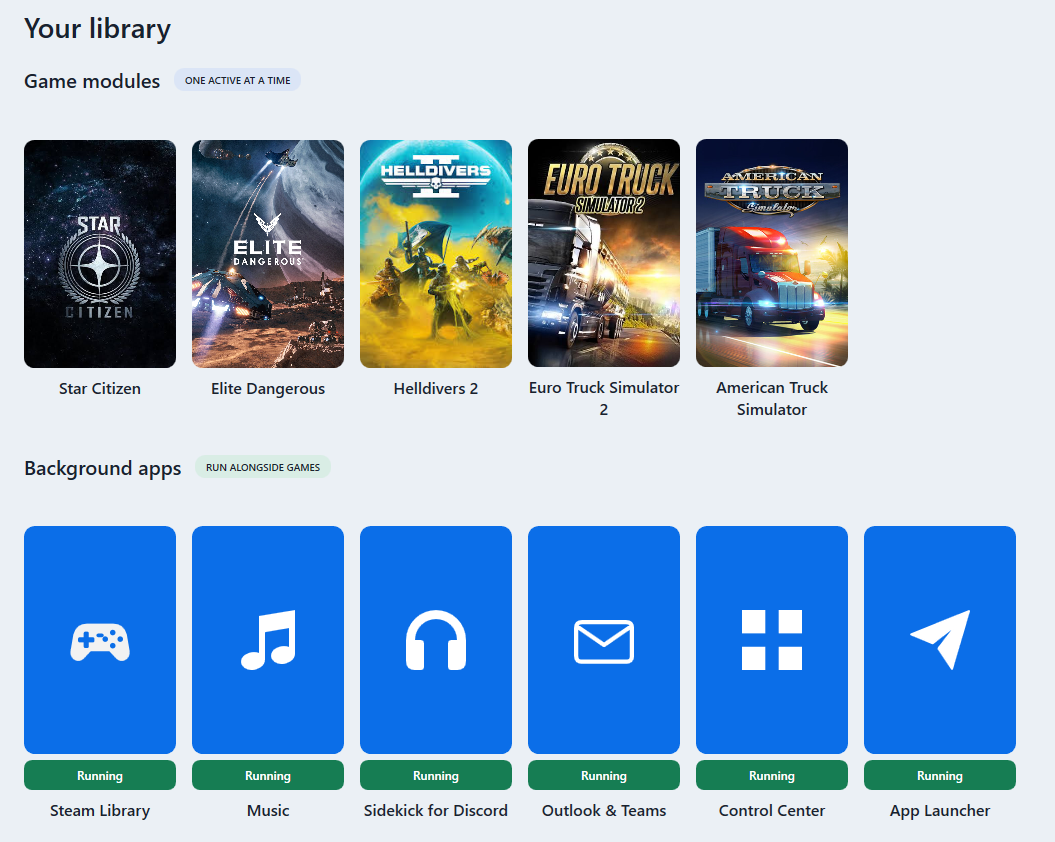Click the 'Game modules' section heading
This screenshot has height=842, width=1055.
click(x=92, y=81)
